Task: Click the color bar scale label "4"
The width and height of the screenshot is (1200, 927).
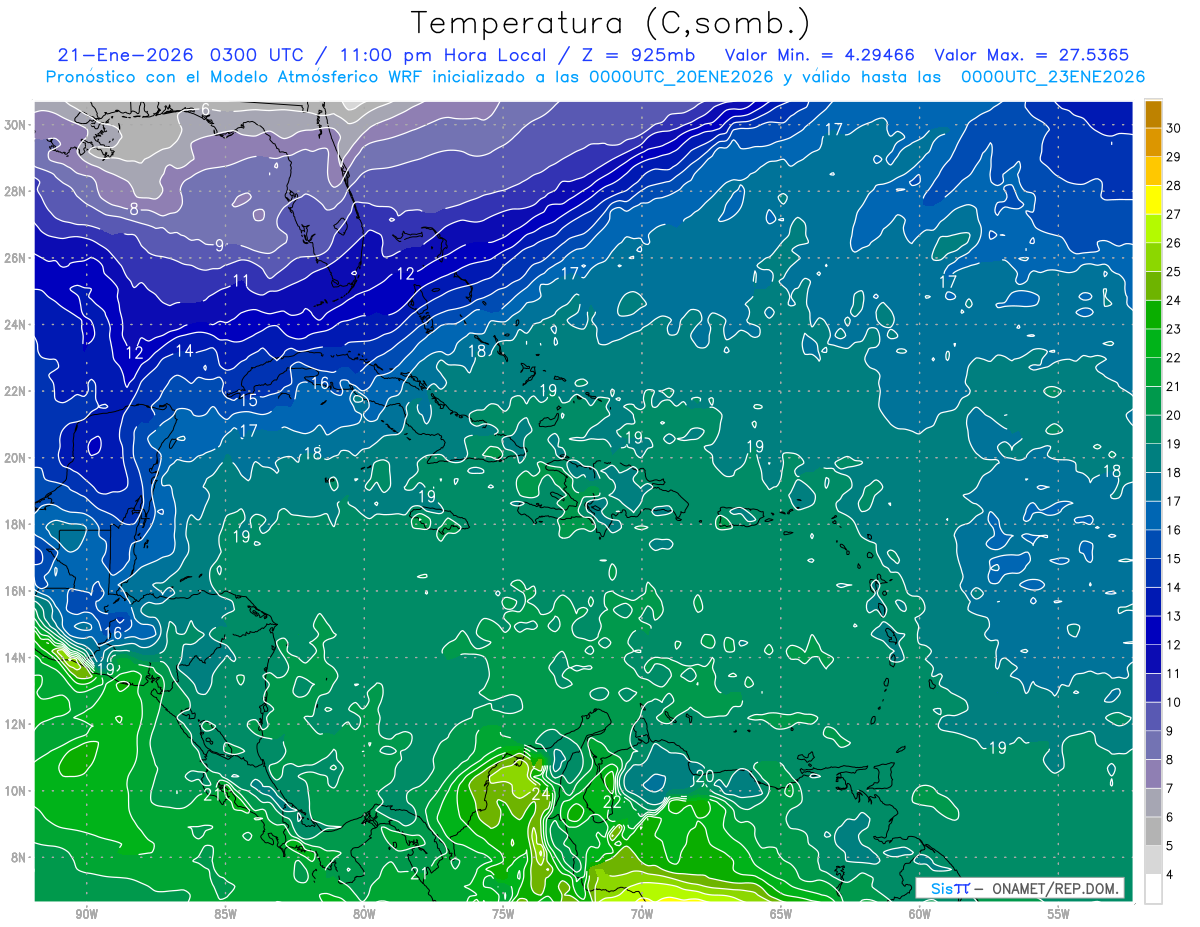Action: click(1170, 875)
